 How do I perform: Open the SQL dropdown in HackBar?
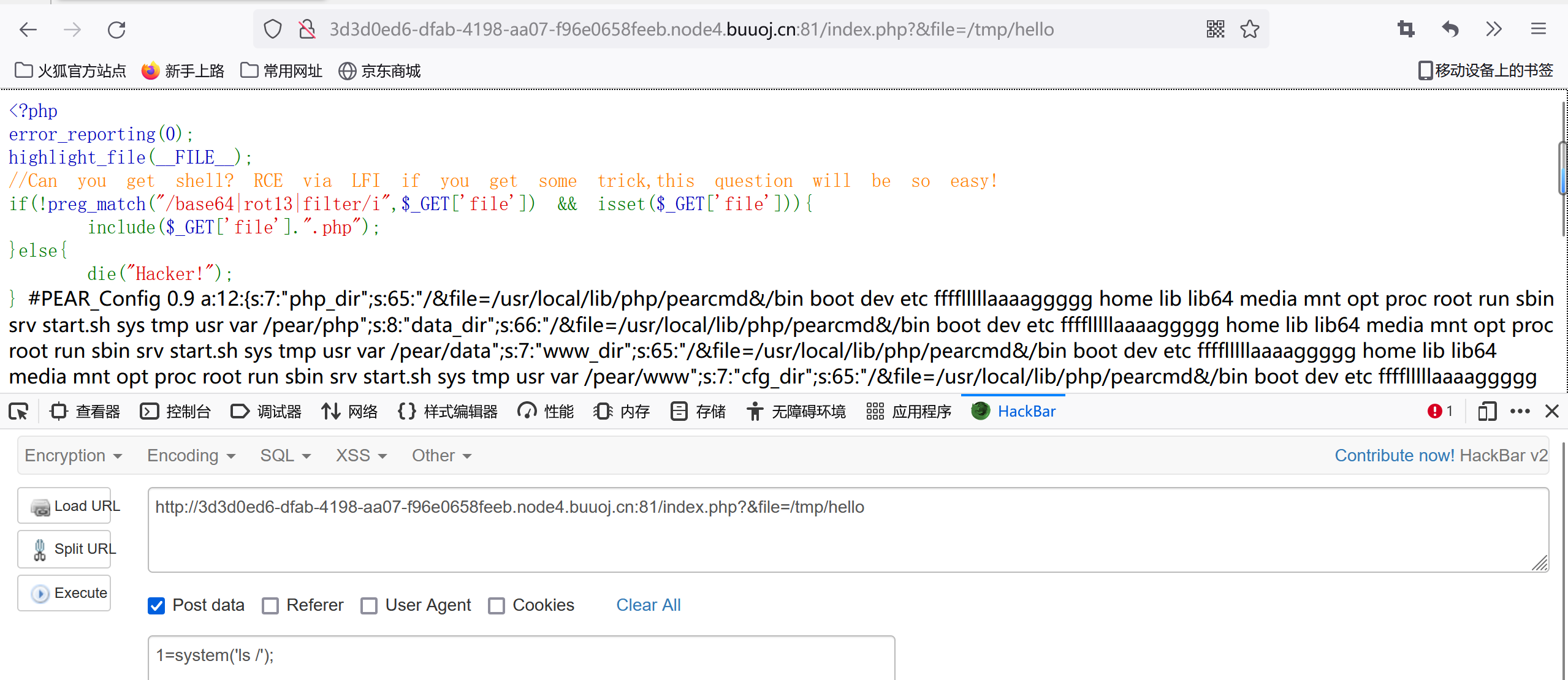(x=286, y=456)
